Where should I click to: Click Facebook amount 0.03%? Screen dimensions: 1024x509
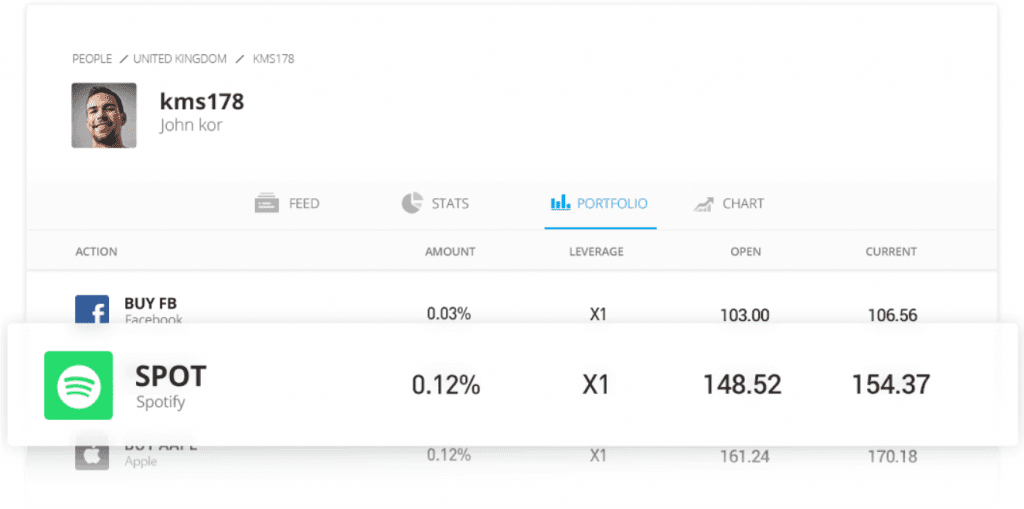(x=449, y=314)
